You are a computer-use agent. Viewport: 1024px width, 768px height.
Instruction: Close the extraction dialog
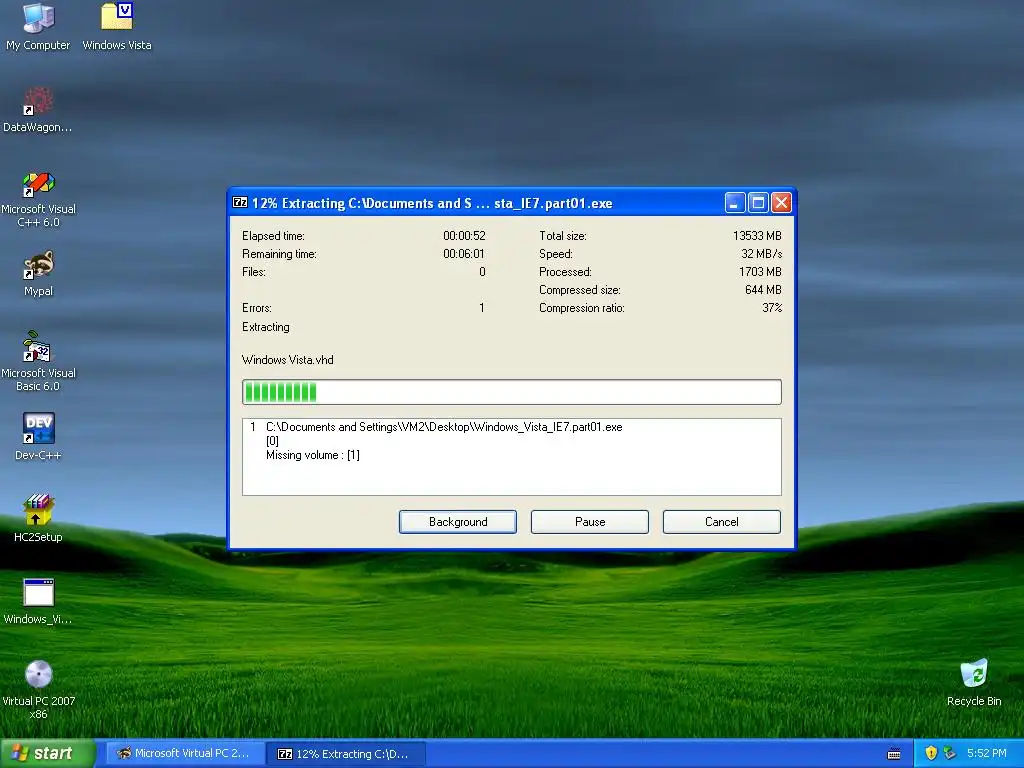point(781,202)
